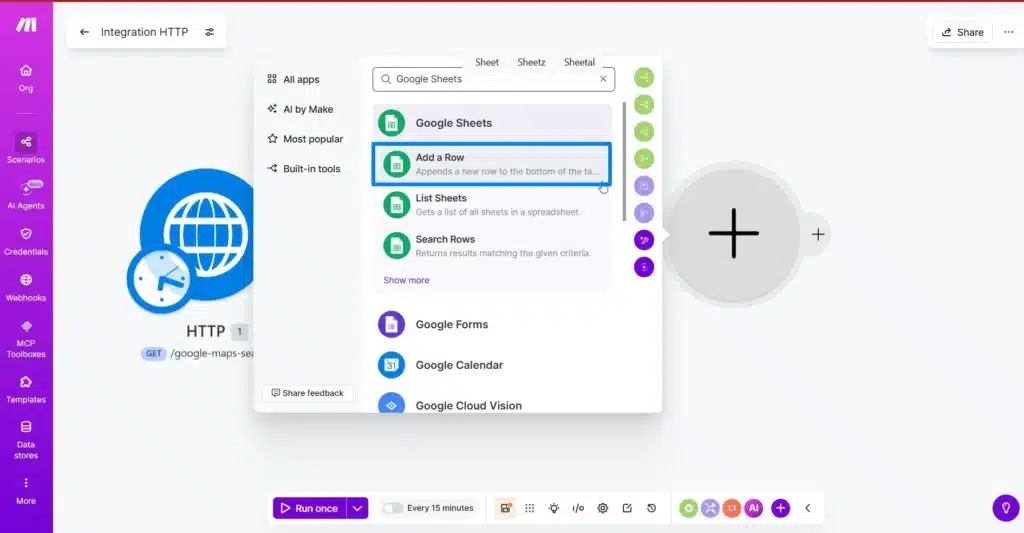Select the Built-in tools category

coord(304,169)
